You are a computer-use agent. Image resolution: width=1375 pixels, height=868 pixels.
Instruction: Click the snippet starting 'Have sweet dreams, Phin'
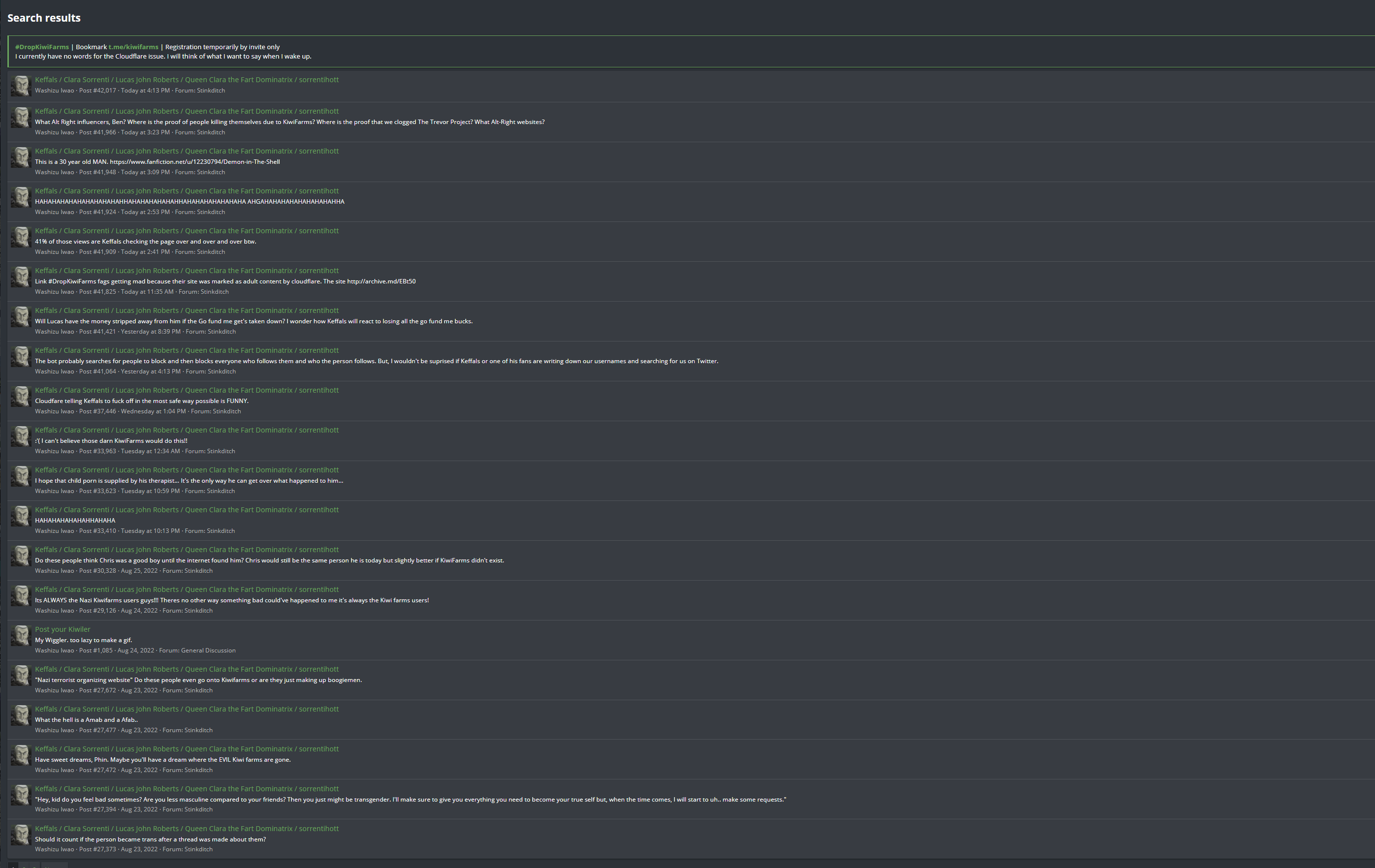click(x=163, y=760)
